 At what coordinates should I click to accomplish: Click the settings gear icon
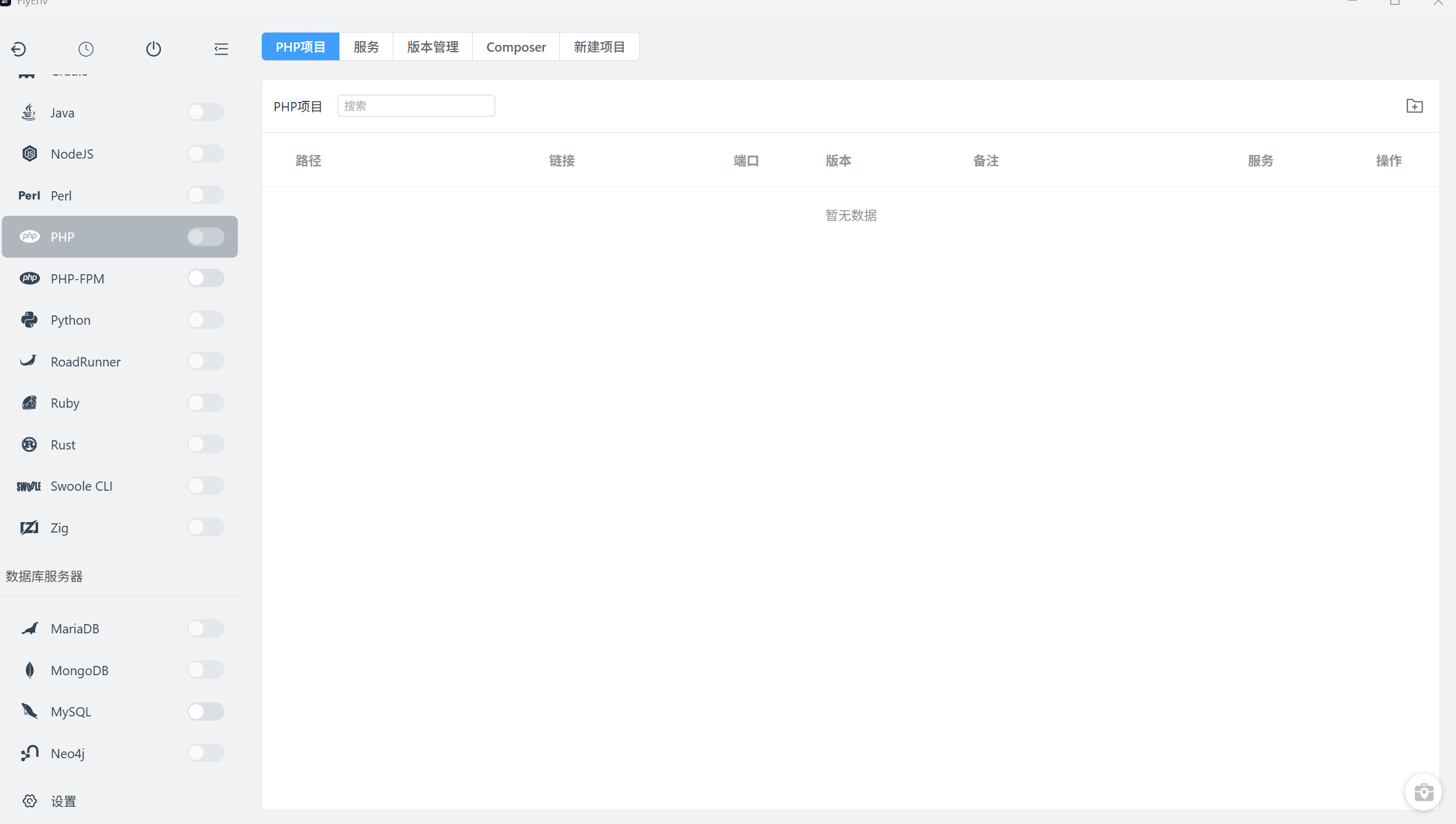point(30,801)
